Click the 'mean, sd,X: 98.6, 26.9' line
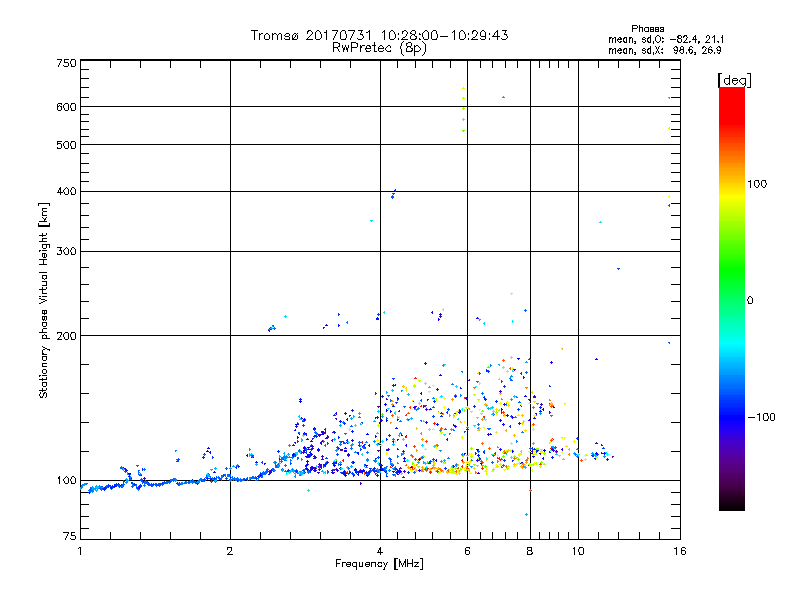Viewport: 800px width, 600px height. tap(664, 50)
